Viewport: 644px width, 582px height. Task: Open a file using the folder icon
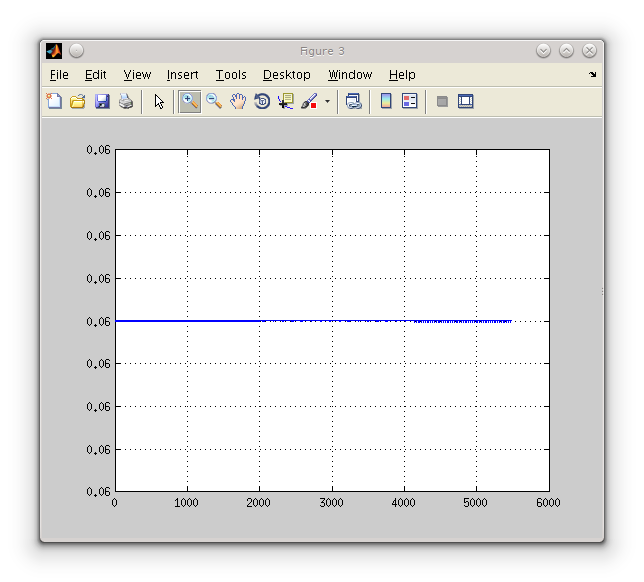click(x=78, y=101)
